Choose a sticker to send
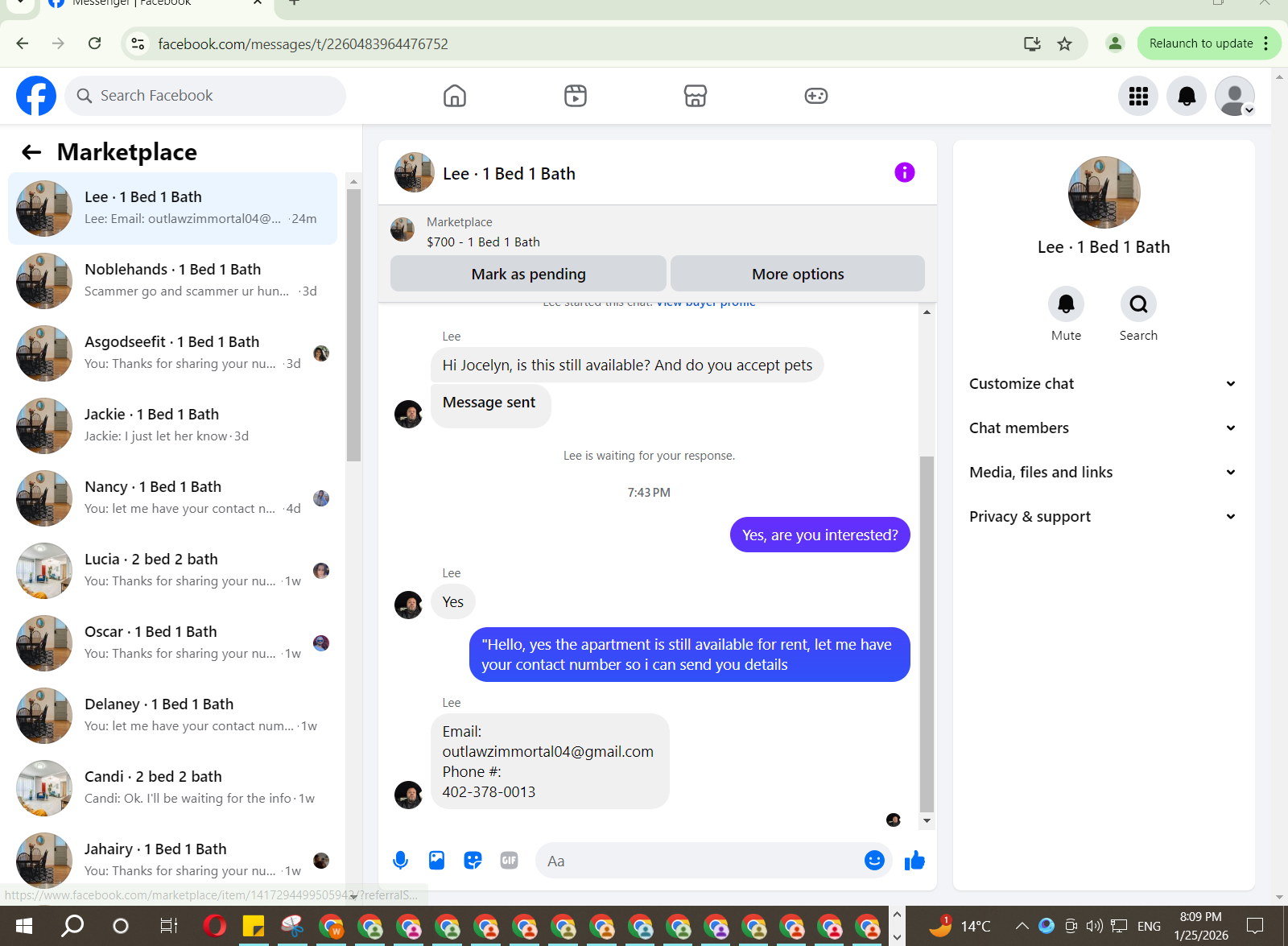Image resolution: width=1288 pixels, height=946 pixels. 473,861
